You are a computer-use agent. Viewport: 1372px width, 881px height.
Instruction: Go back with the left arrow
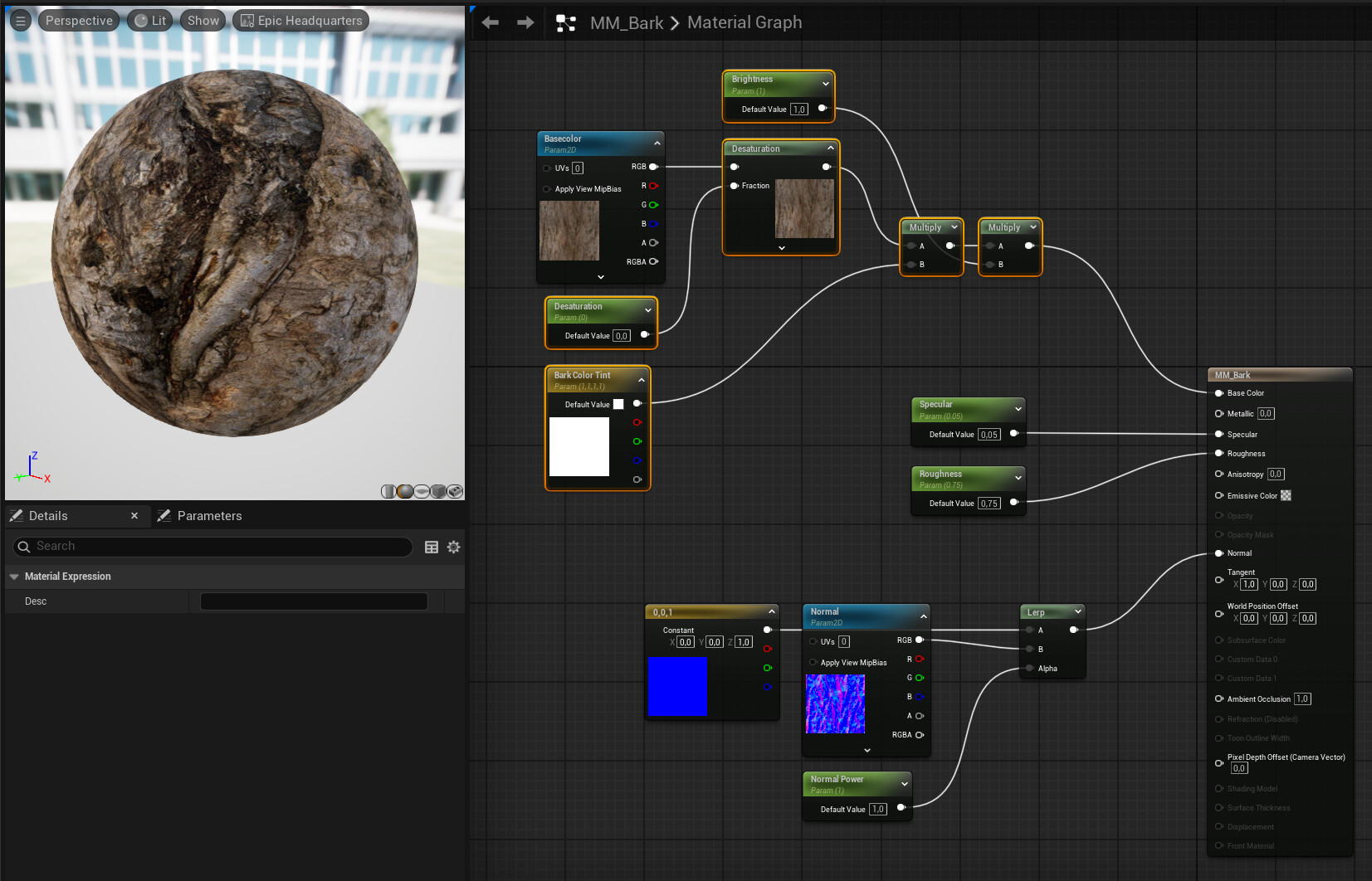(491, 22)
